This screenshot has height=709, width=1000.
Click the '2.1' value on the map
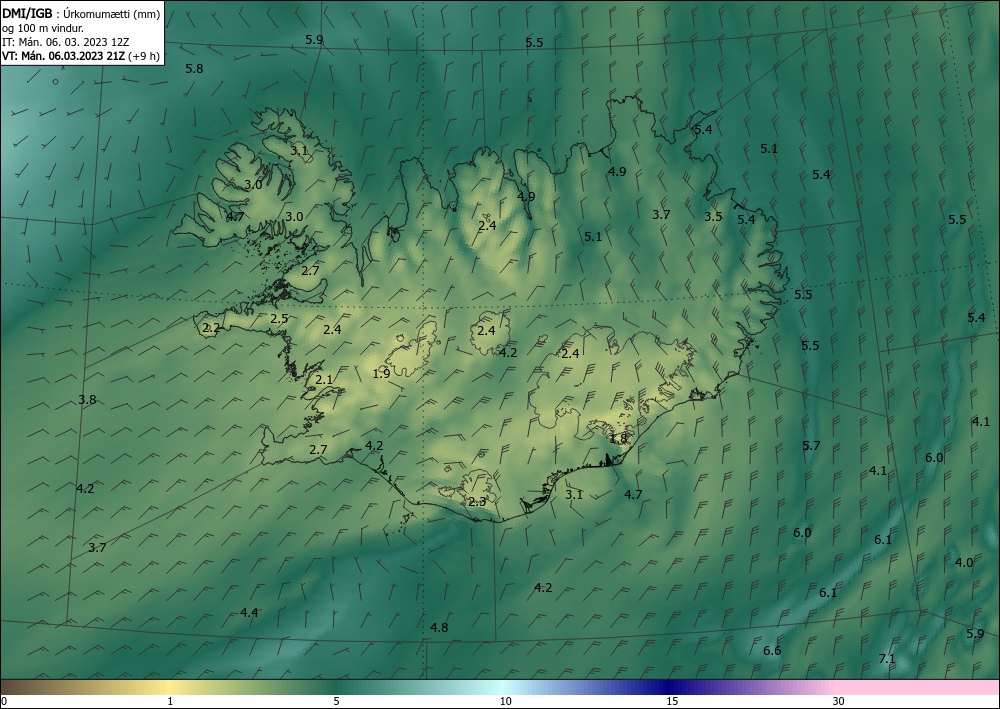(324, 380)
